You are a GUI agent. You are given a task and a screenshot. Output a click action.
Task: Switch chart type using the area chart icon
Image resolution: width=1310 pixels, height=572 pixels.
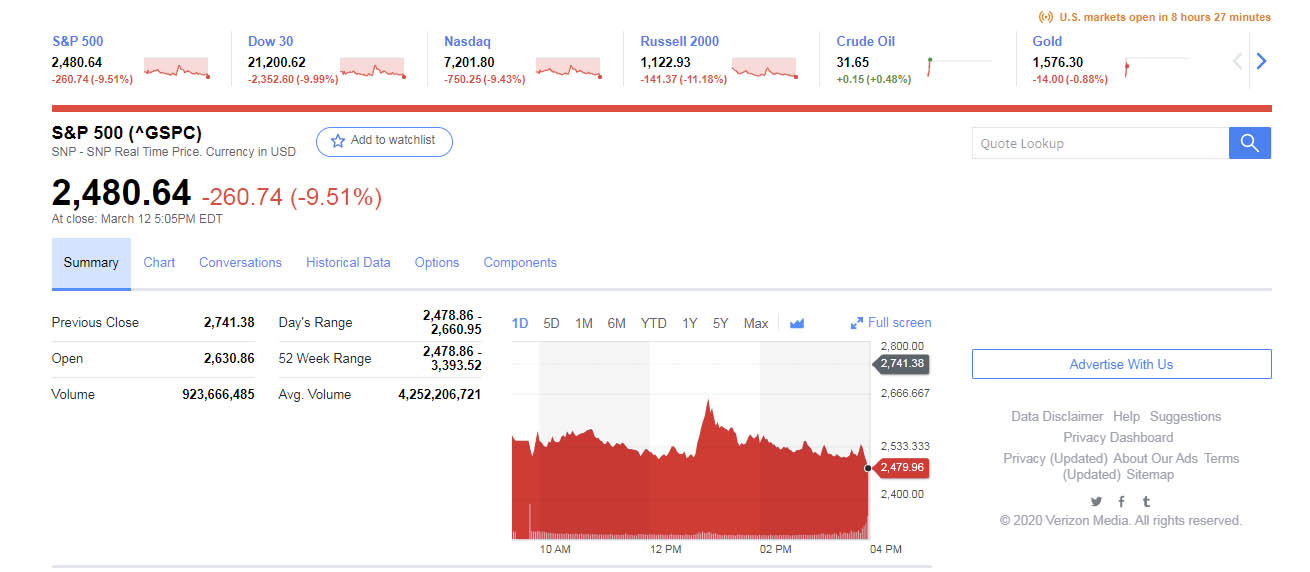797,323
